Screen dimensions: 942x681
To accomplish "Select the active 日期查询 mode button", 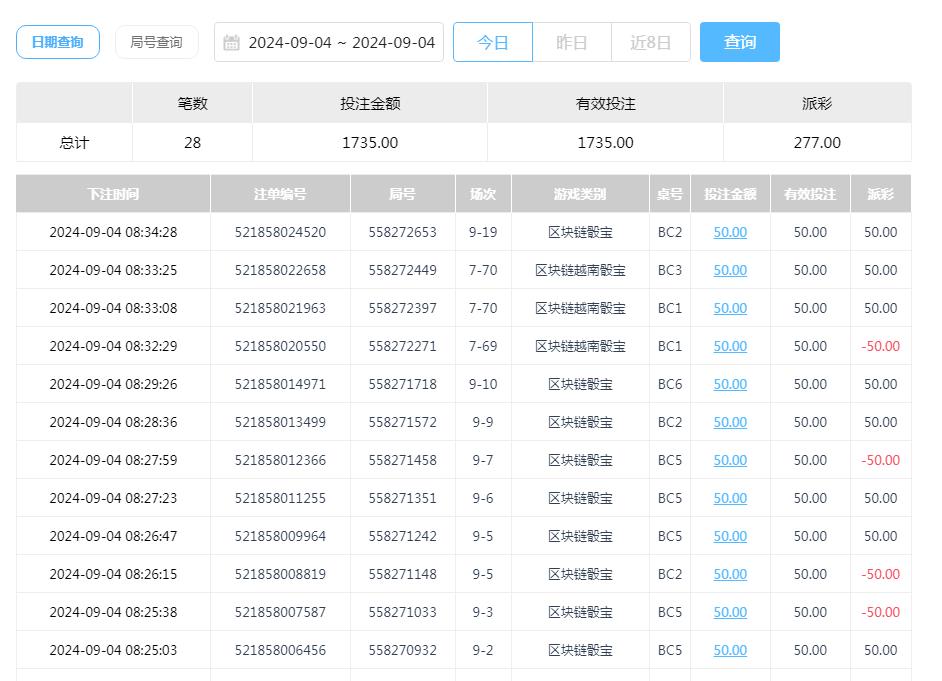I will point(58,42).
